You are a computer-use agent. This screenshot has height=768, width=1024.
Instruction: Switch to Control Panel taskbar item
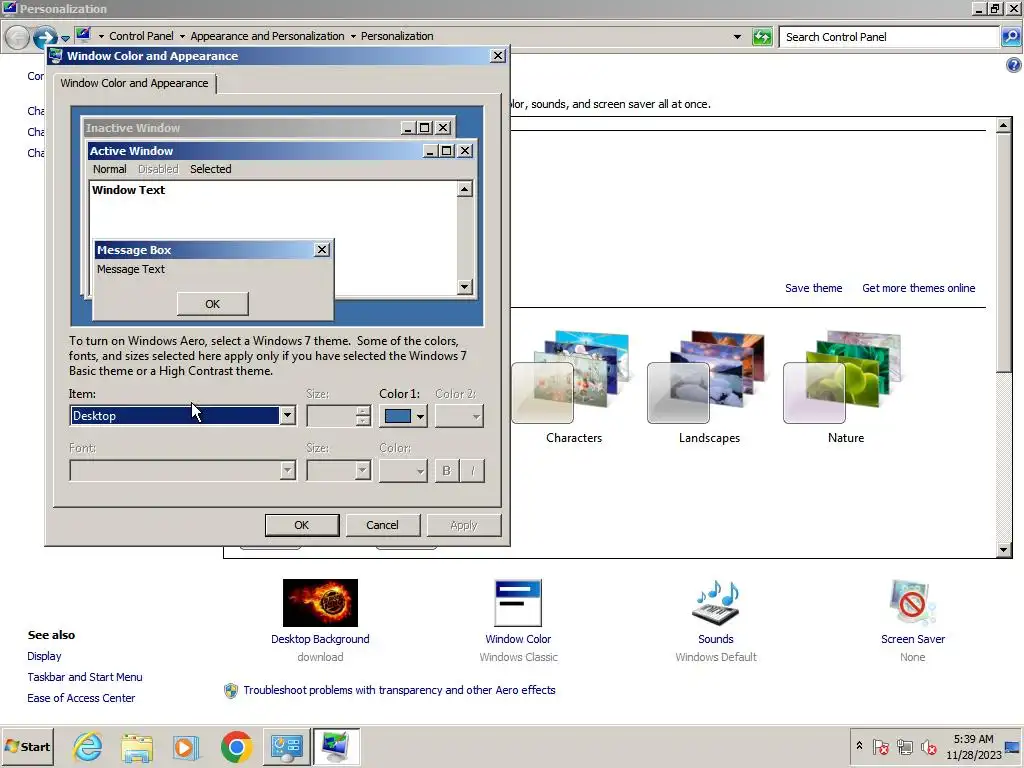coord(287,746)
